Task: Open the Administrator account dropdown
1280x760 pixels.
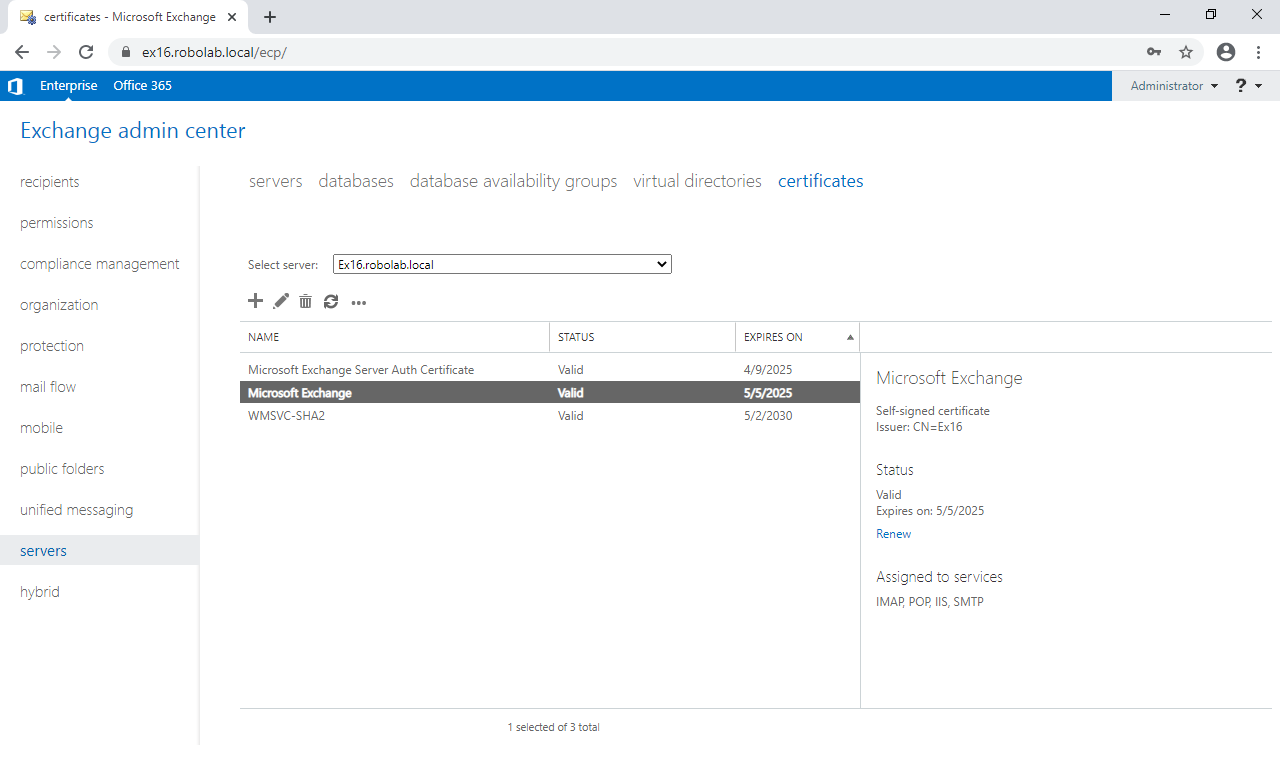Action: point(1172,85)
